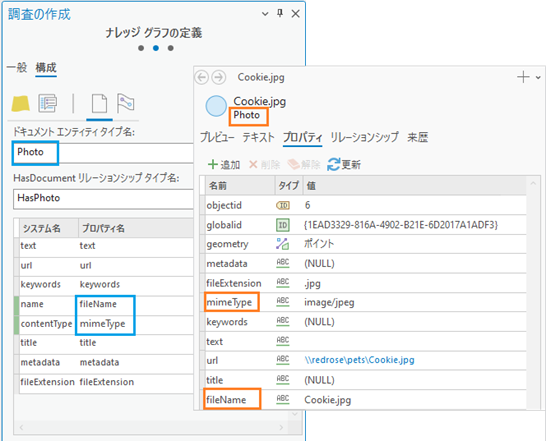The width and height of the screenshot is (546, 441).
Task: Switch to プレビュー tab
Action: point(217,137)
